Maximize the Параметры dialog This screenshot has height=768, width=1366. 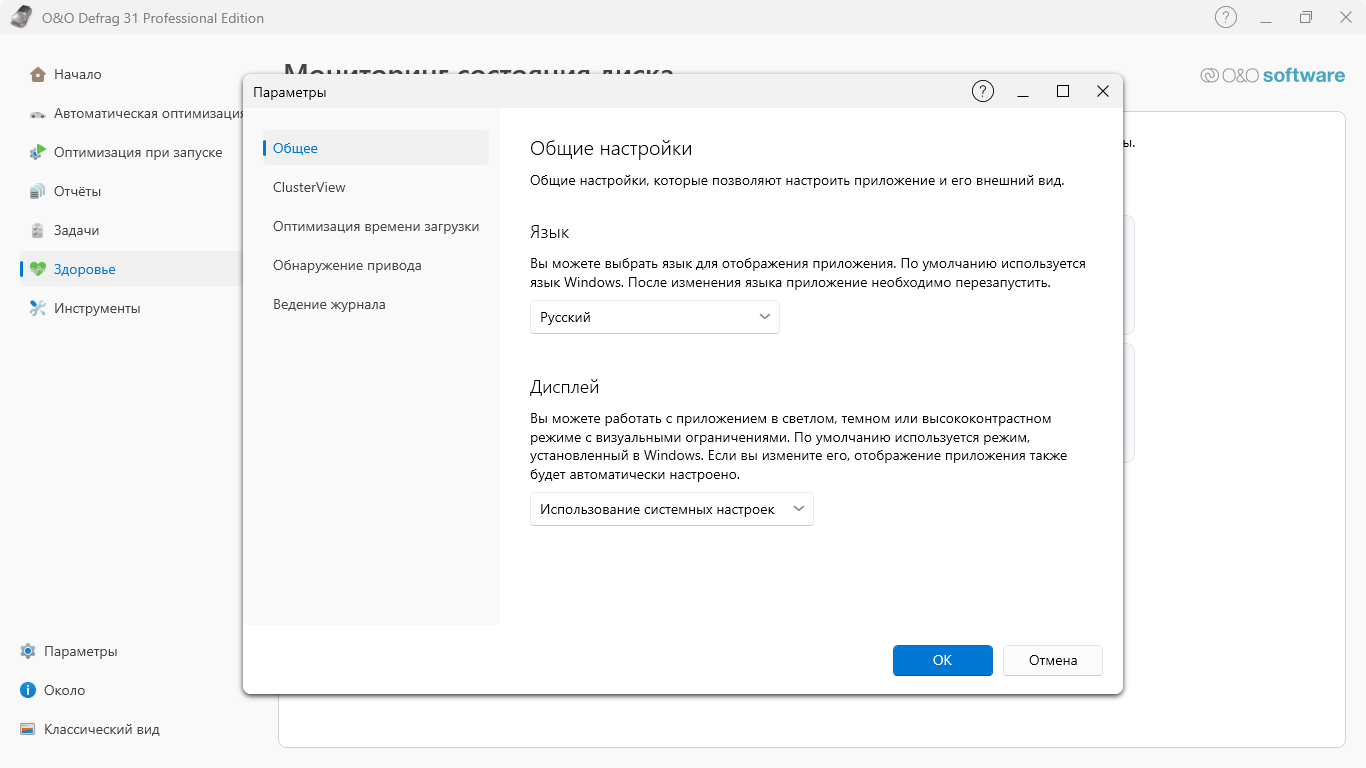1063,91
